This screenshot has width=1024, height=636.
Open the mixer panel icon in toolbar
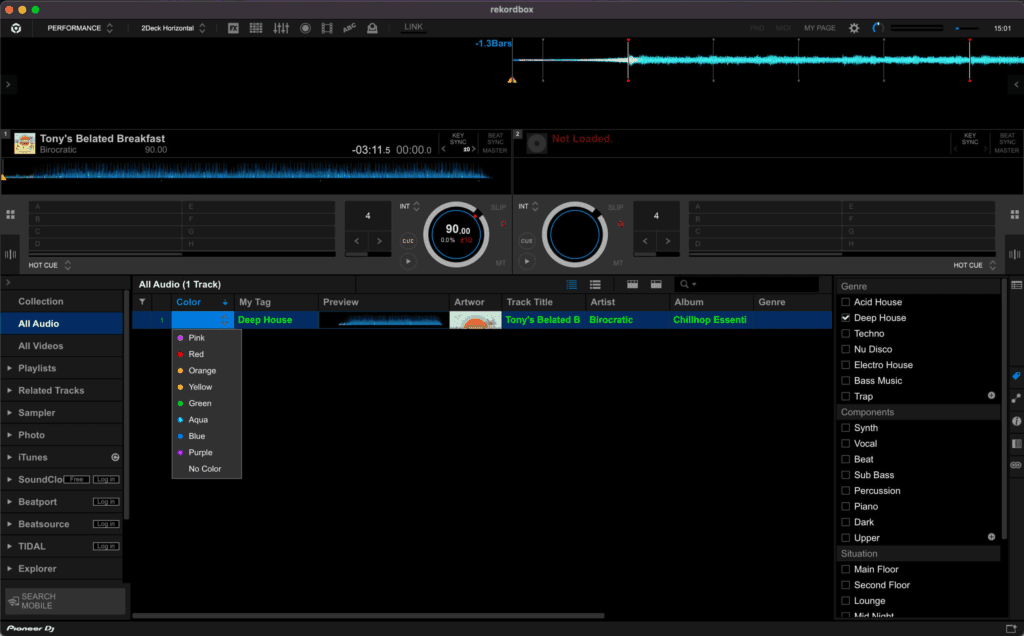(281, 28)
